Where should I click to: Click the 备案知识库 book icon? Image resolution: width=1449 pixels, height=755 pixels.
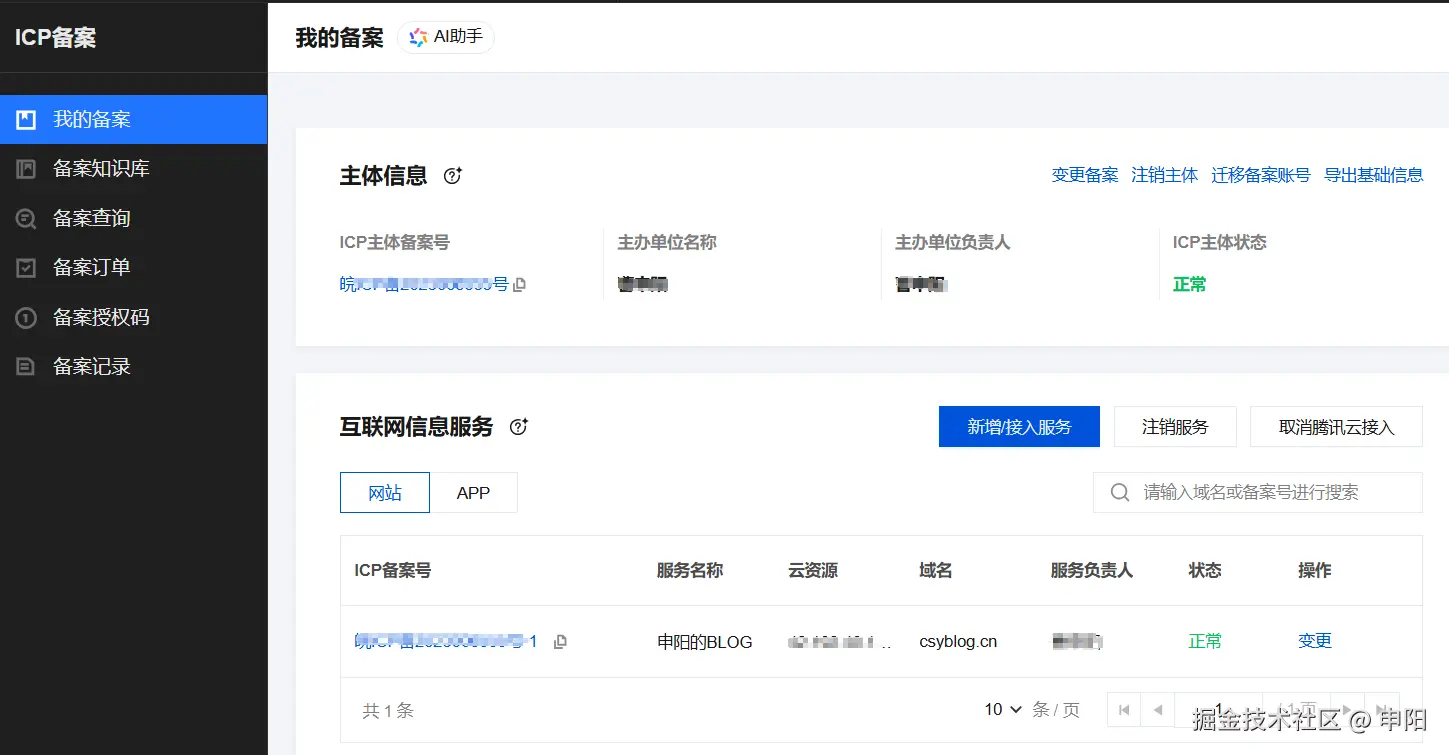26,169
